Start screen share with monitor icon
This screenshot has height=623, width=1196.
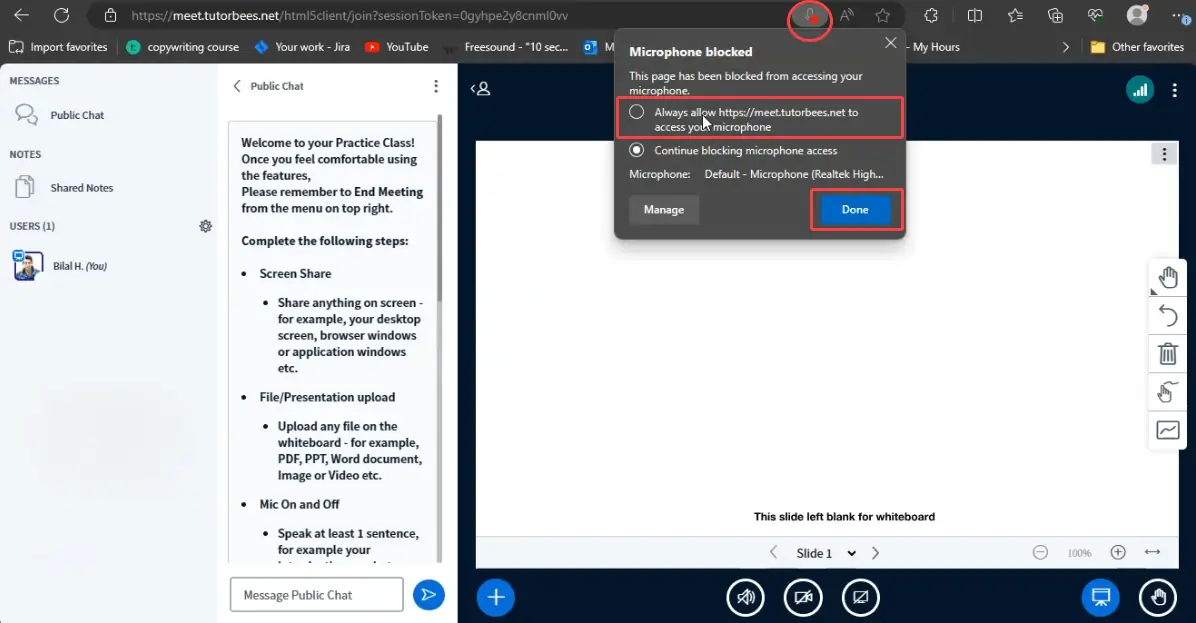point(860,597)
